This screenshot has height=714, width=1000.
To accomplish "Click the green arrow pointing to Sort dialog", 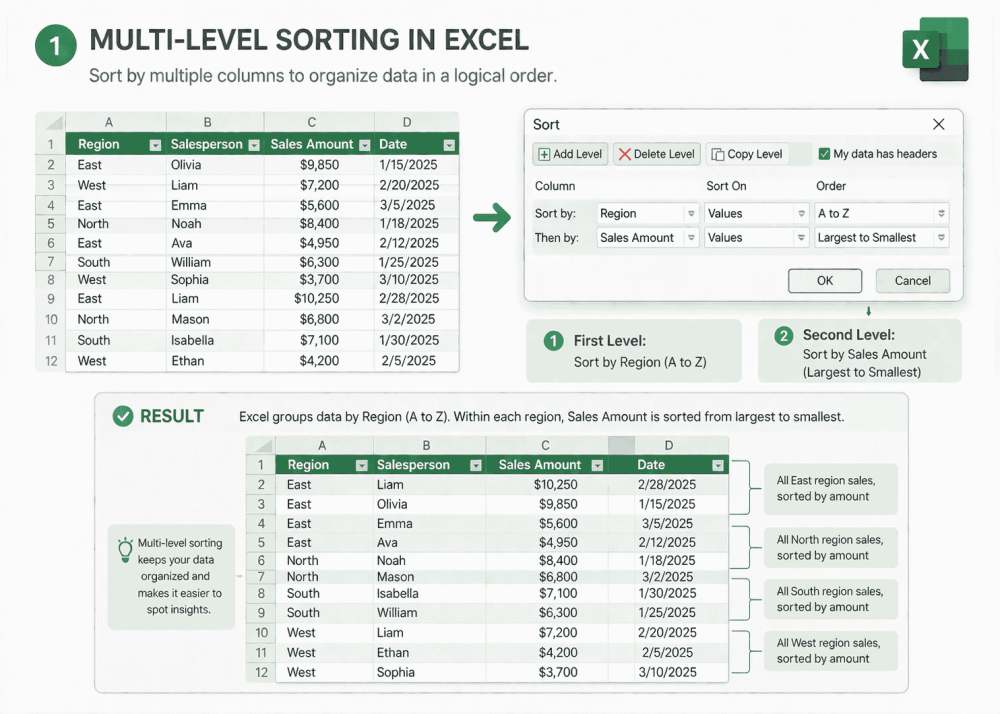I will 493,217.
